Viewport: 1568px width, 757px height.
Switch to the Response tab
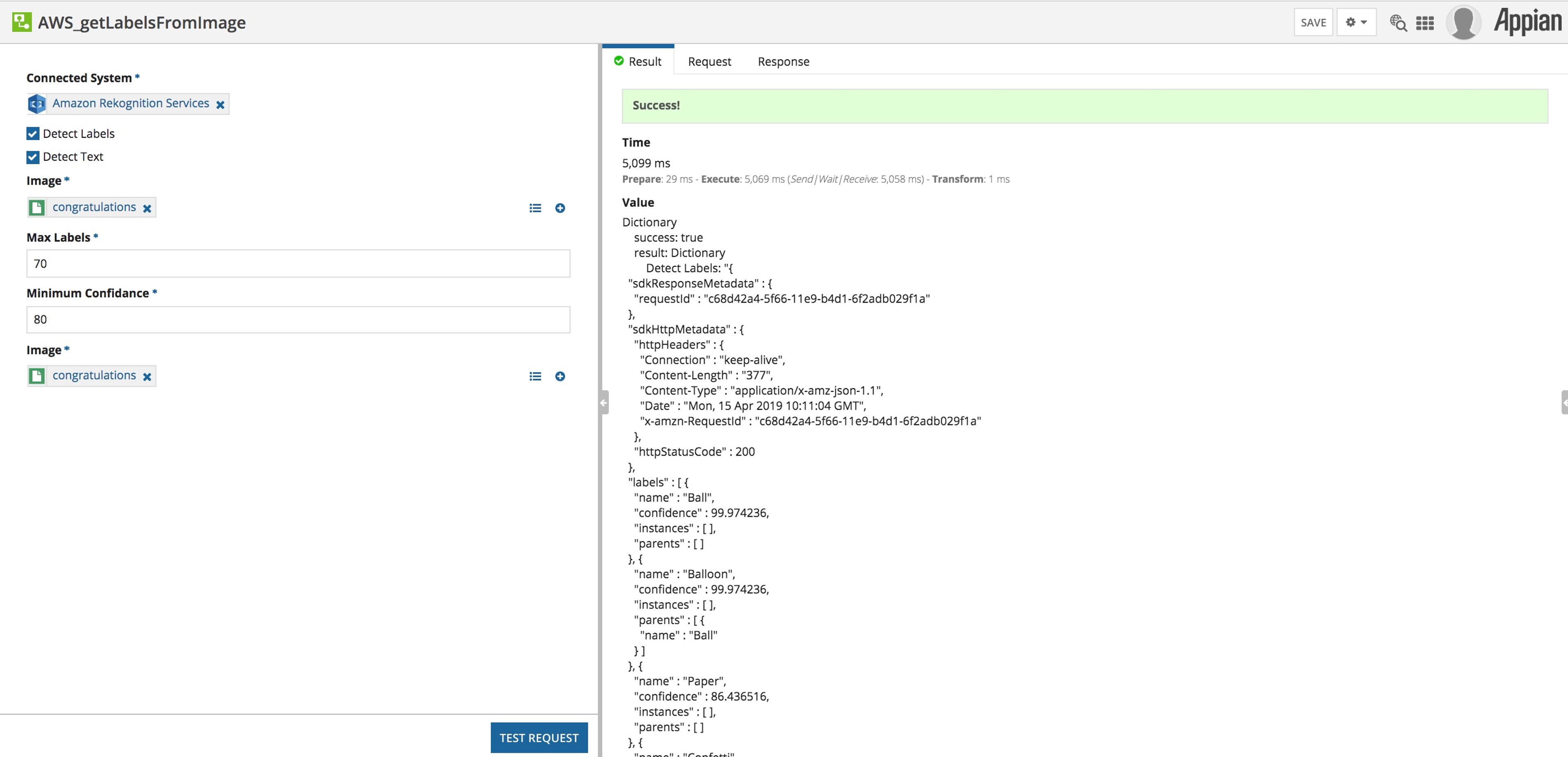pos(784,62)
